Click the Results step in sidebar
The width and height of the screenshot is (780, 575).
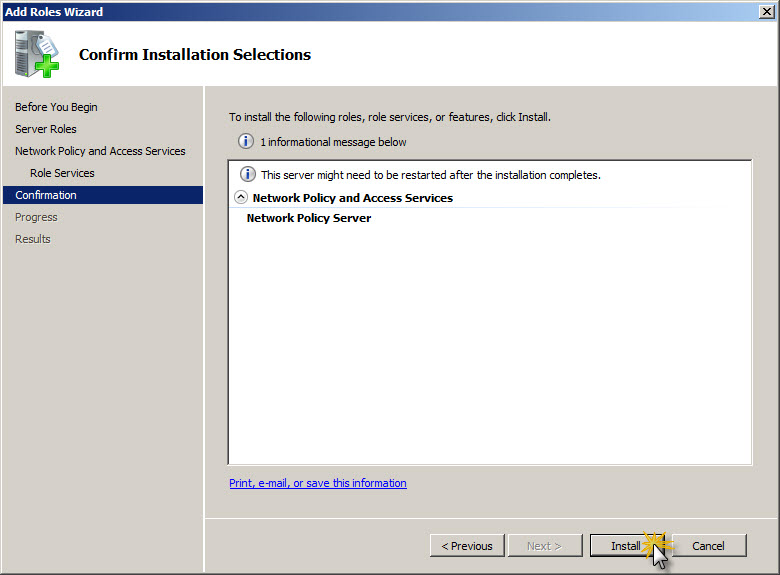33,239
